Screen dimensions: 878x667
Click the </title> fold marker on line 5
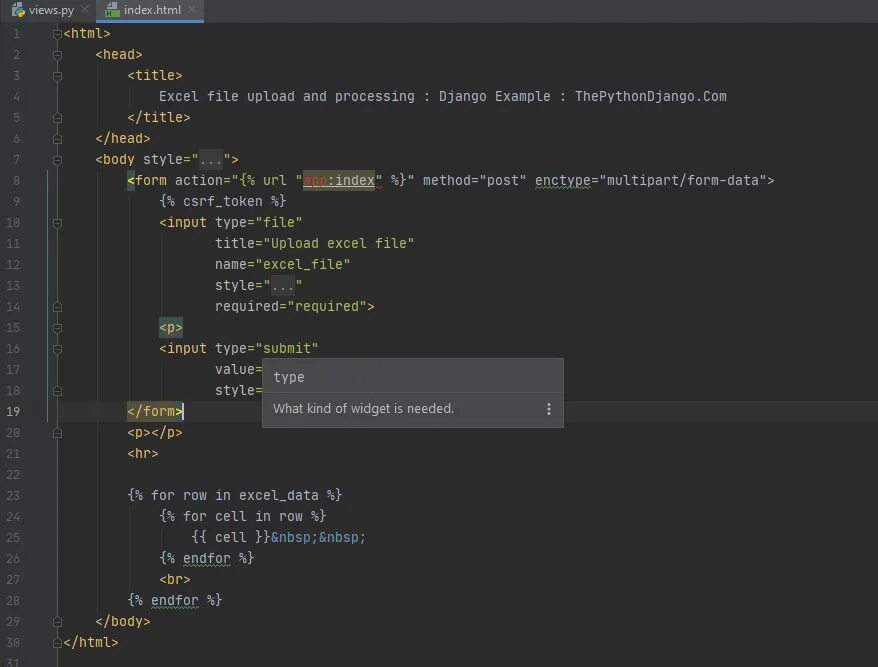click(57, 118)
